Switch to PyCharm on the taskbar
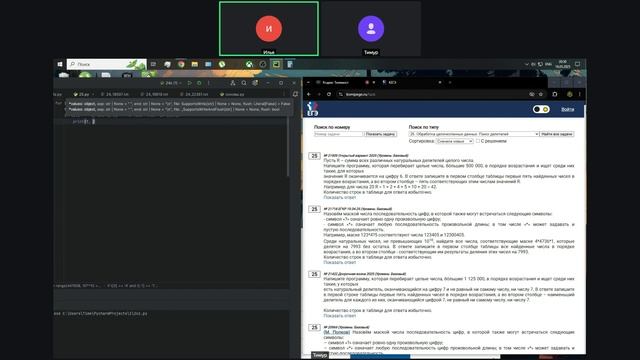Image resolution: width=640 pixels, height=360 pixels. click(x=276, y=64)
